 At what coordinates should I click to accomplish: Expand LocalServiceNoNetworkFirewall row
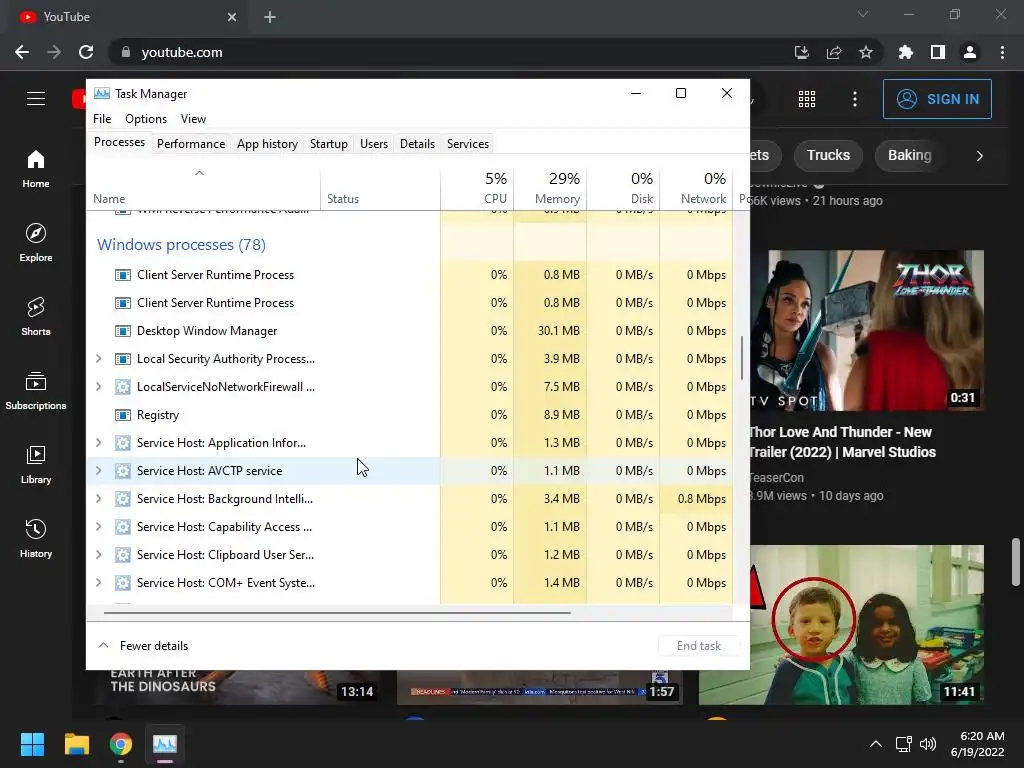99,387
